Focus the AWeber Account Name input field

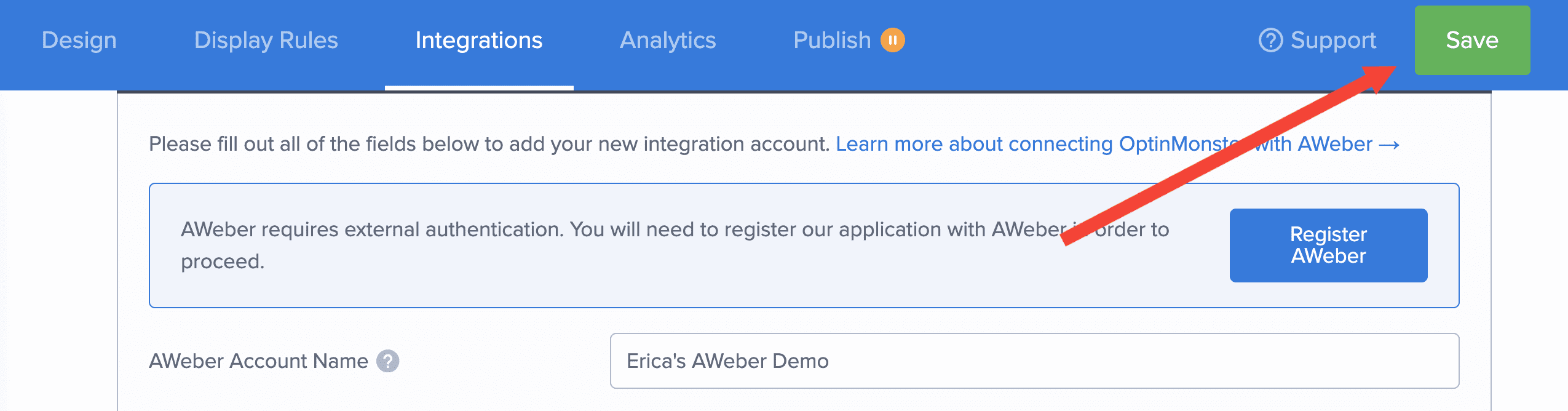point(1034,361)
